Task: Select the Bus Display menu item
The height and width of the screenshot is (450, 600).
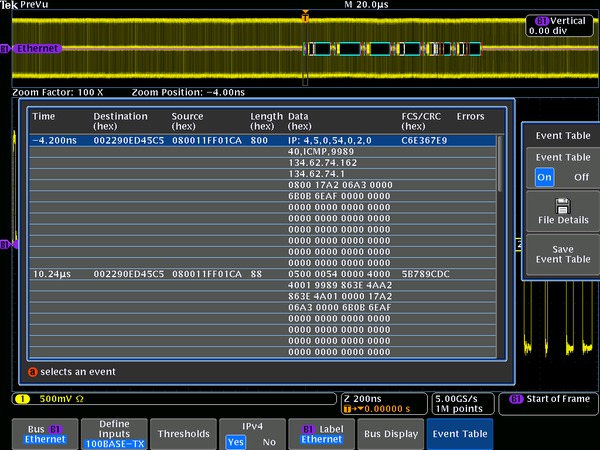Action: coord(390,434)
